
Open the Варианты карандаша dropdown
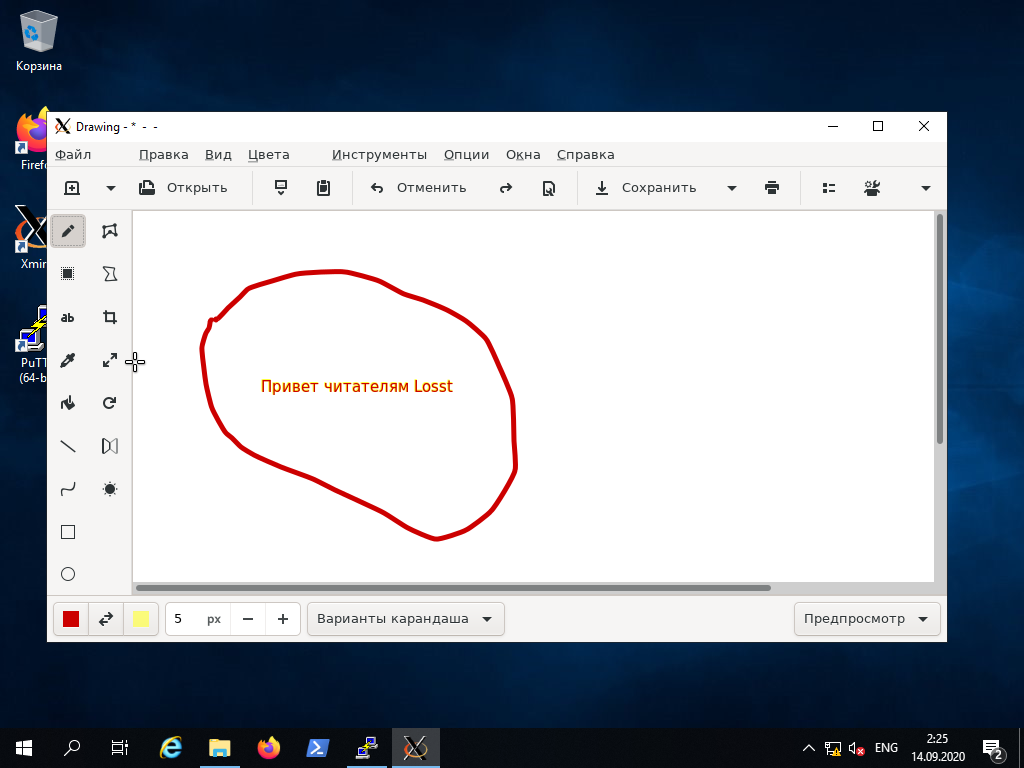click(x=405, y=619)
